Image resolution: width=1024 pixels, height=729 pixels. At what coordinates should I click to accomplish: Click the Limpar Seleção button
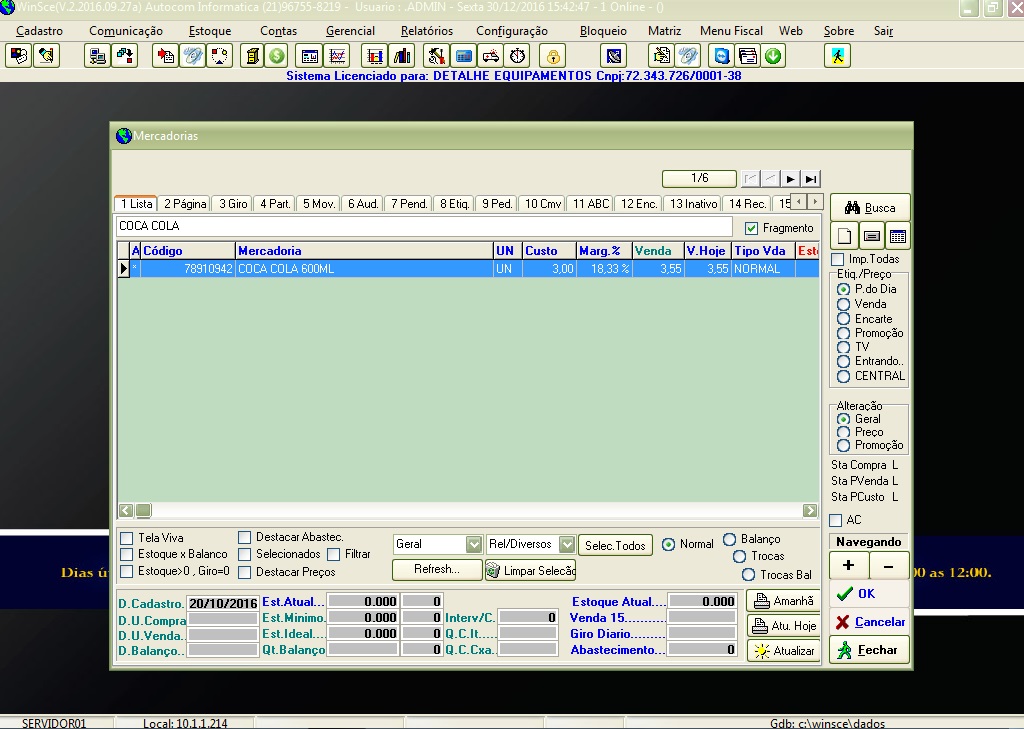pyautogui.click(x=530, y=571)
